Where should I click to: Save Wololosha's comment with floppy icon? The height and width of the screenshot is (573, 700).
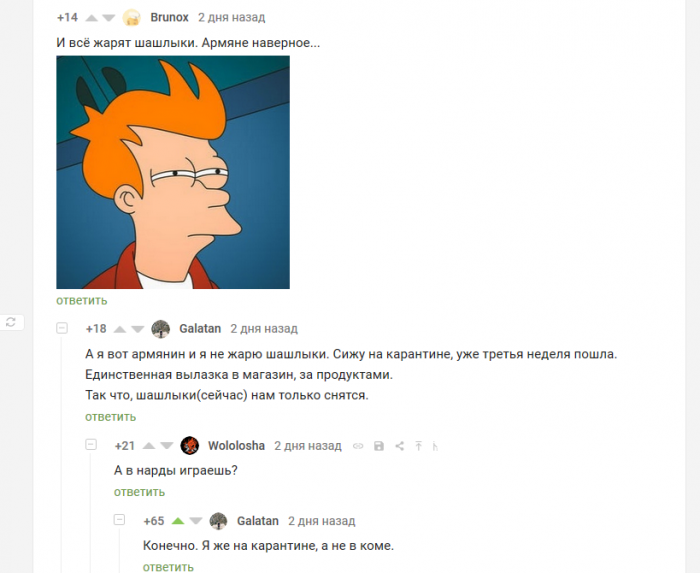click(x=379, y=446)
